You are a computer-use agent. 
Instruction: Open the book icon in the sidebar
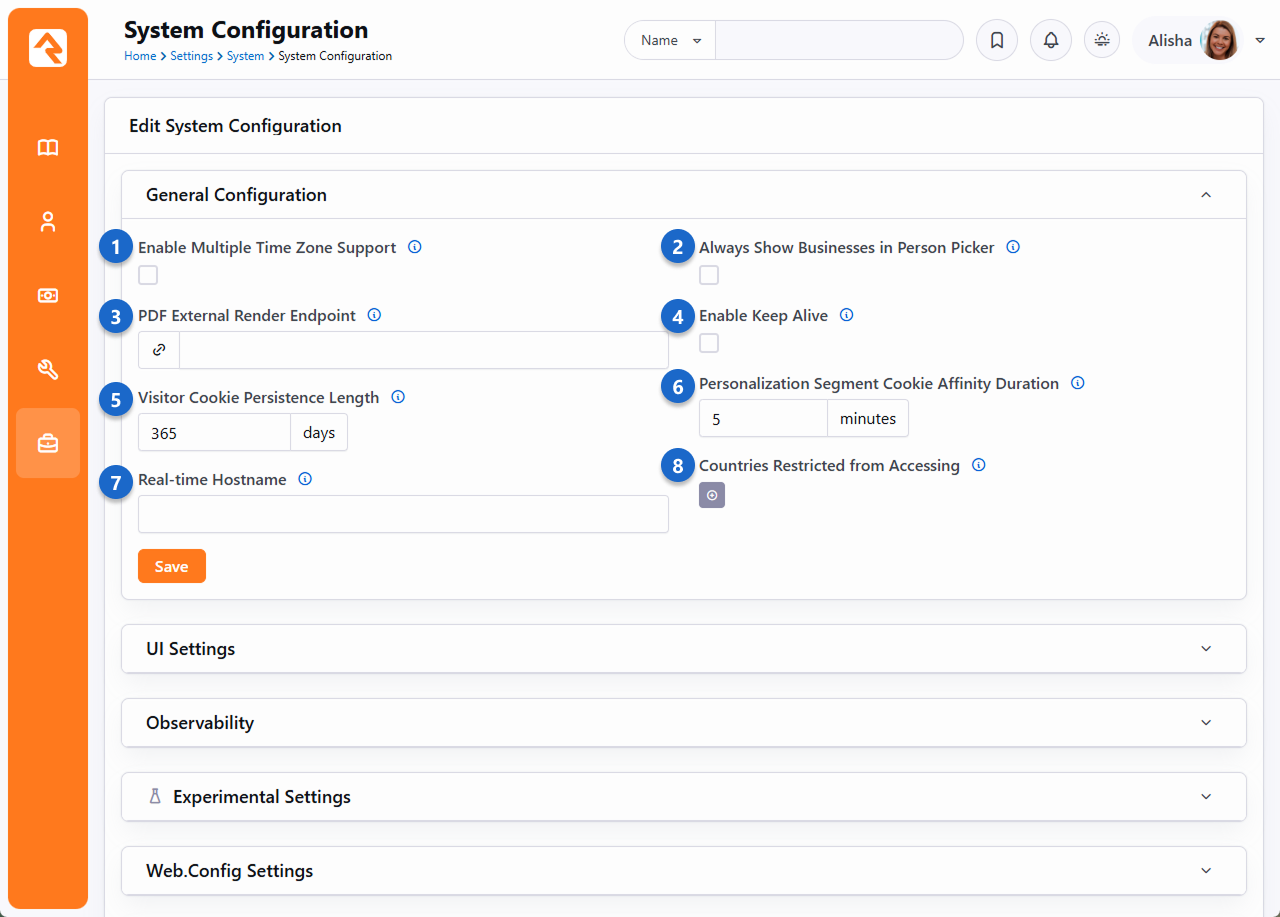(x=48, y=148)
